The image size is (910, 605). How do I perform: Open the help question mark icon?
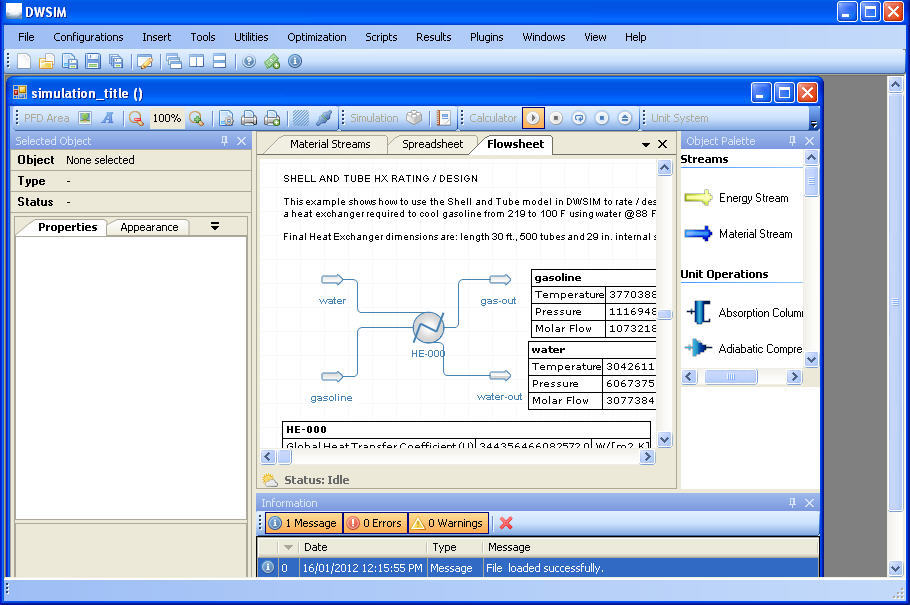tap(249, 61)
